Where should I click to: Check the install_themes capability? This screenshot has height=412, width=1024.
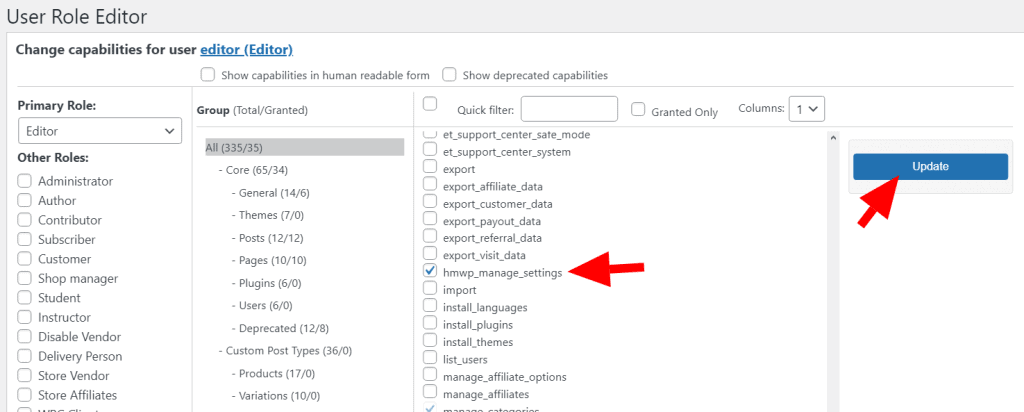(430, 340)
